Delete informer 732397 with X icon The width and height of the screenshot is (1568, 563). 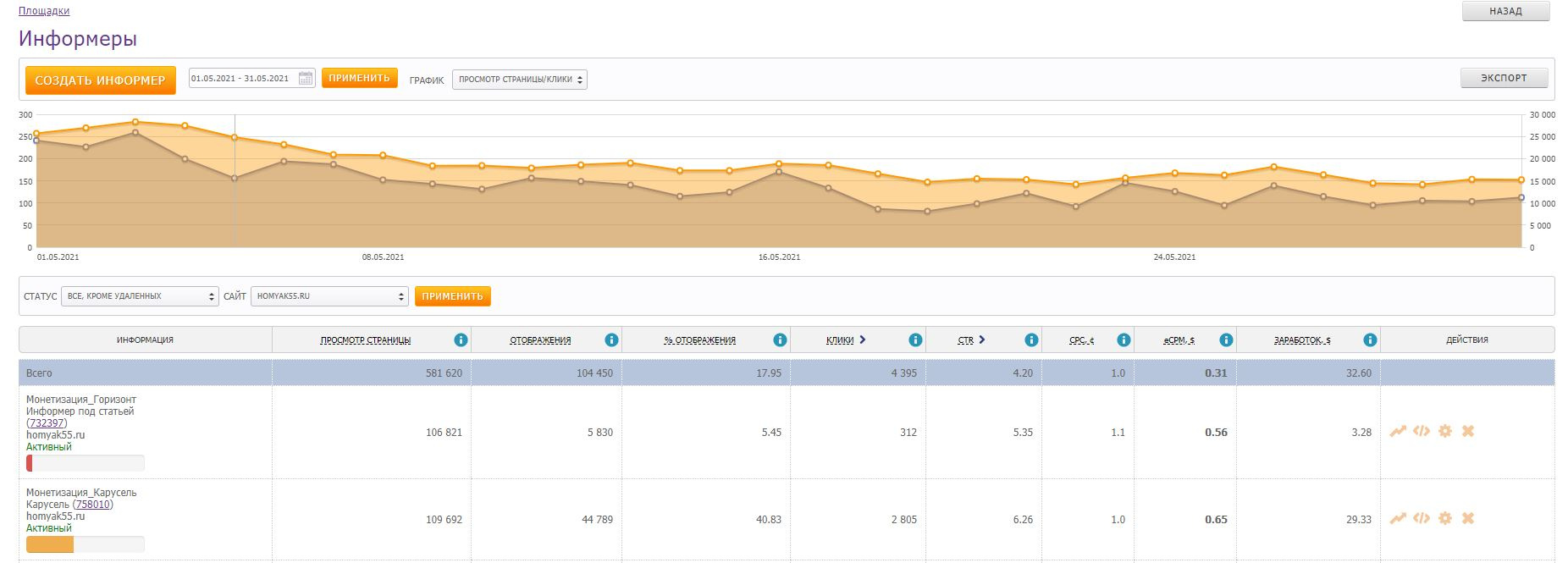[x=1468, y=431]
